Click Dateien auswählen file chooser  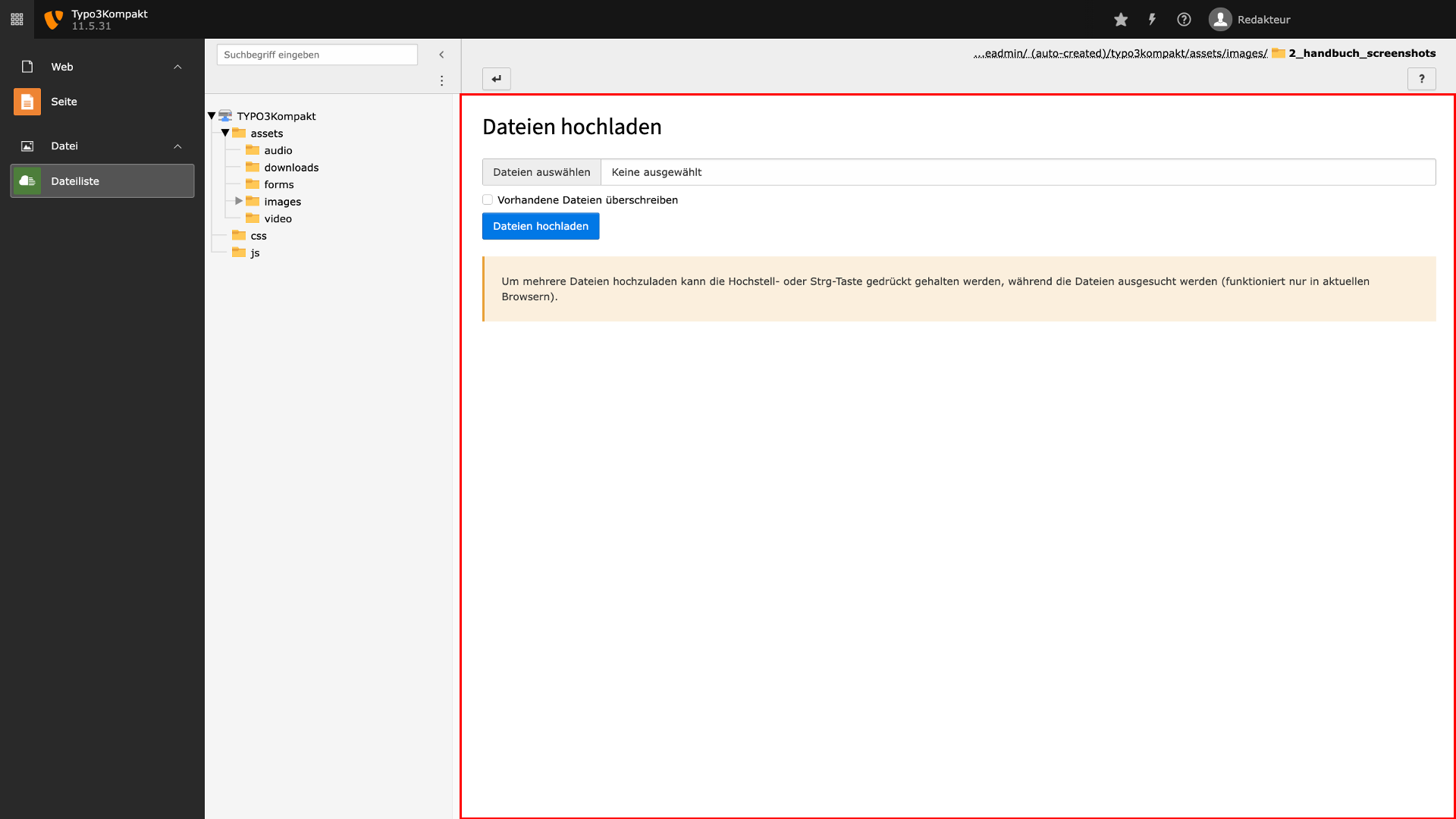[541, 172]
